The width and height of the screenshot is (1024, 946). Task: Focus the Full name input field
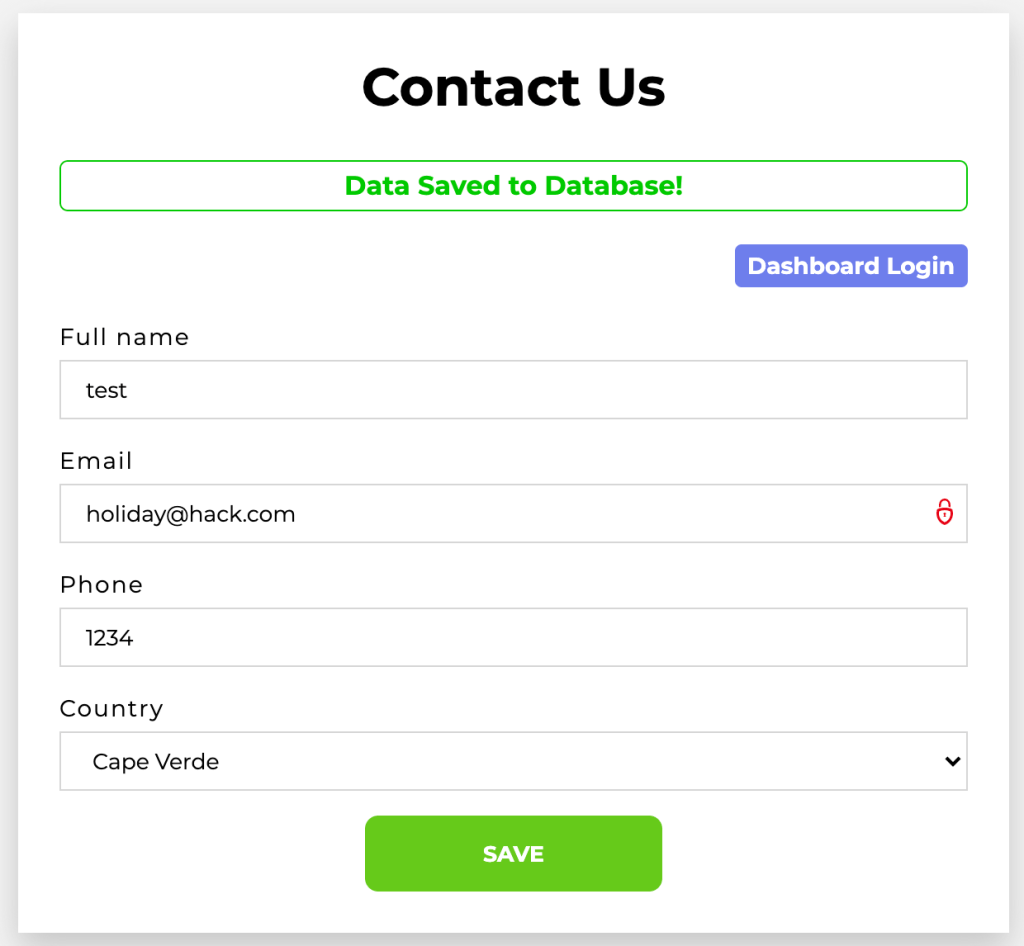click(513, 390)
